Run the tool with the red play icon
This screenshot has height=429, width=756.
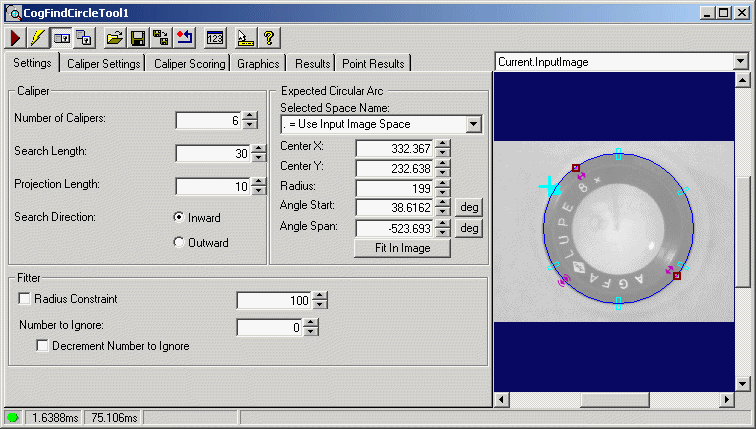[x=15, y=38]
